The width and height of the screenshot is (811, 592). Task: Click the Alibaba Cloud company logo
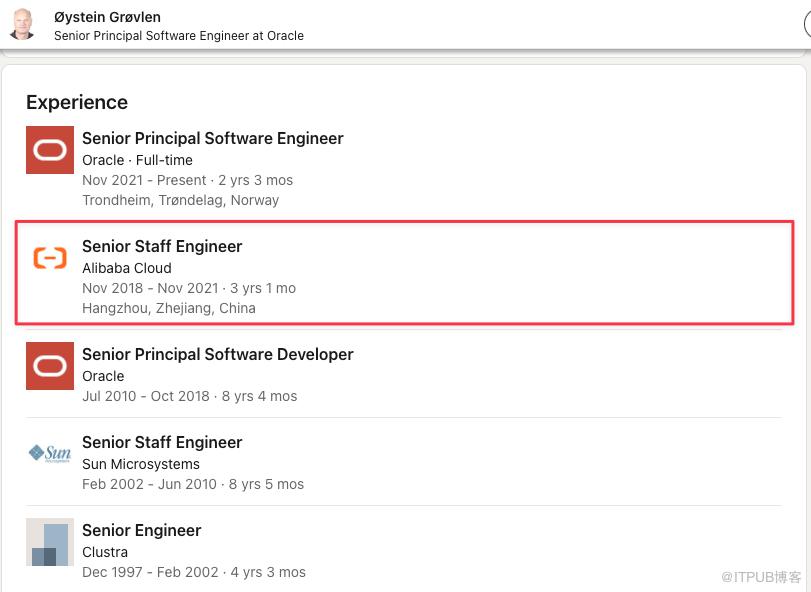[x=50, y=258]
